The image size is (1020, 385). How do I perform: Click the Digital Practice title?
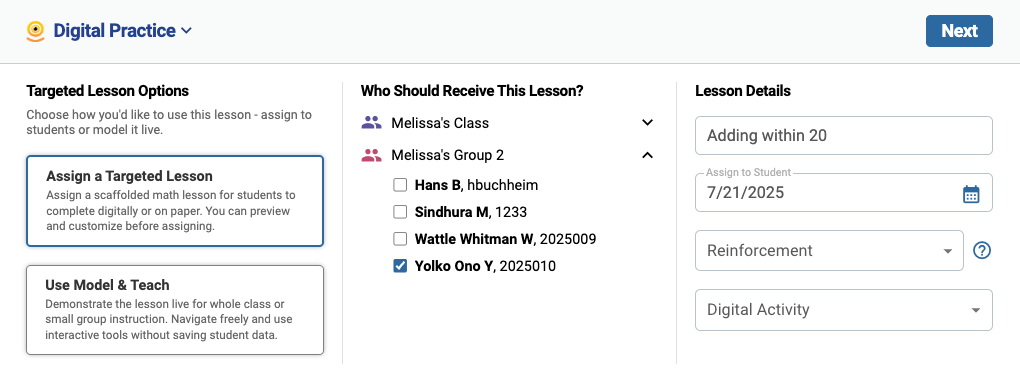(114, 31)
